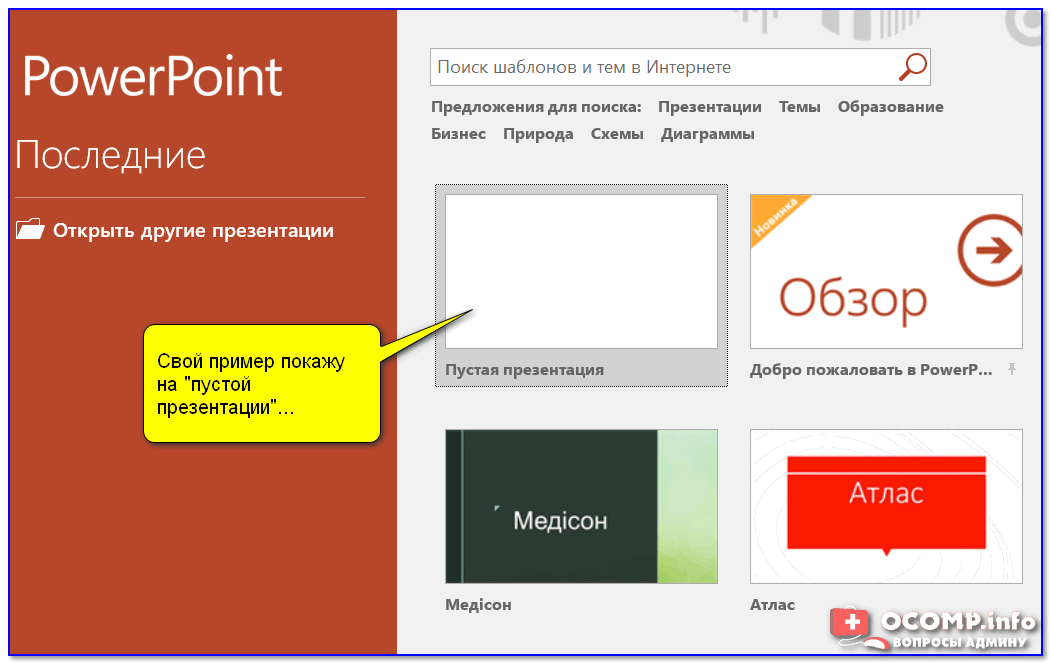This screenshot has height=664, width=1051.
Task: Choose 'Диаграммы' search suggestion
Action: [x=707, y=134]
